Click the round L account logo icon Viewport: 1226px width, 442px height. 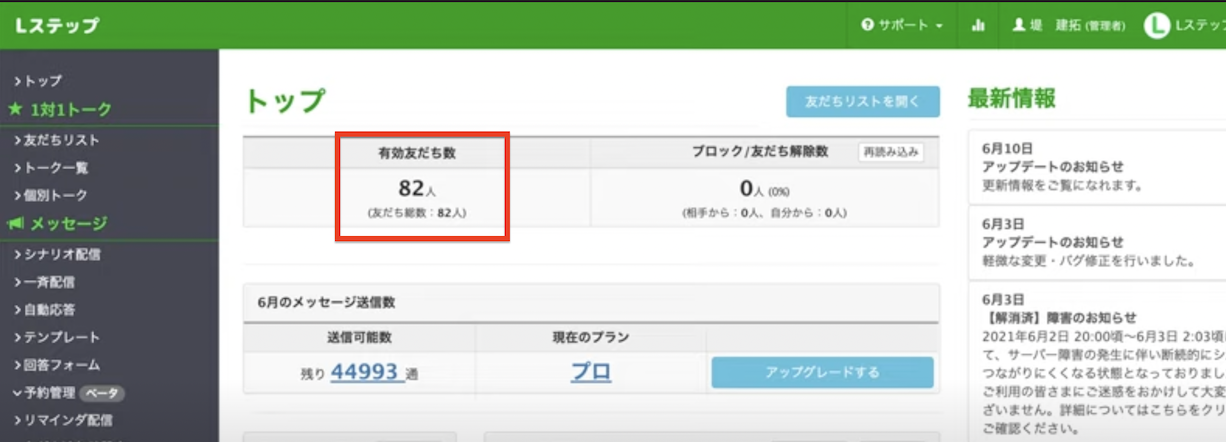(1157, 26)
